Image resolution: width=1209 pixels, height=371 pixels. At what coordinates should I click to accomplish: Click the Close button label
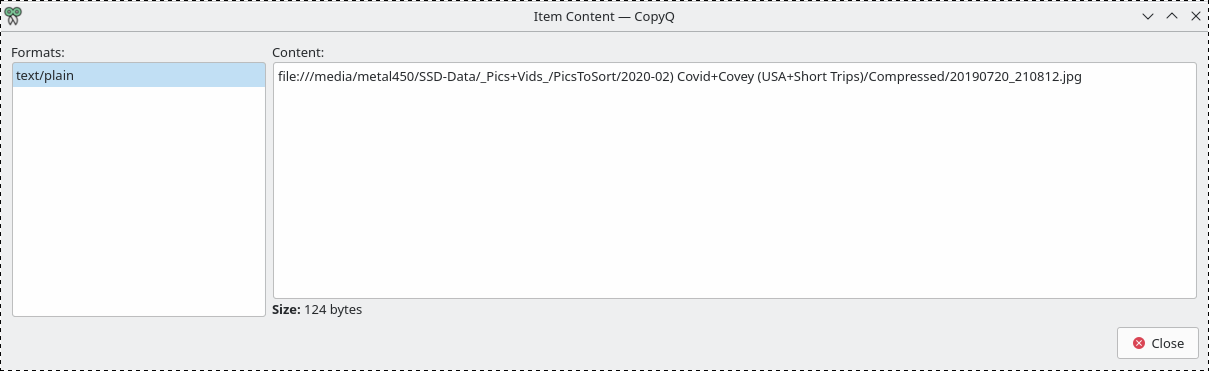[1167, 343]
